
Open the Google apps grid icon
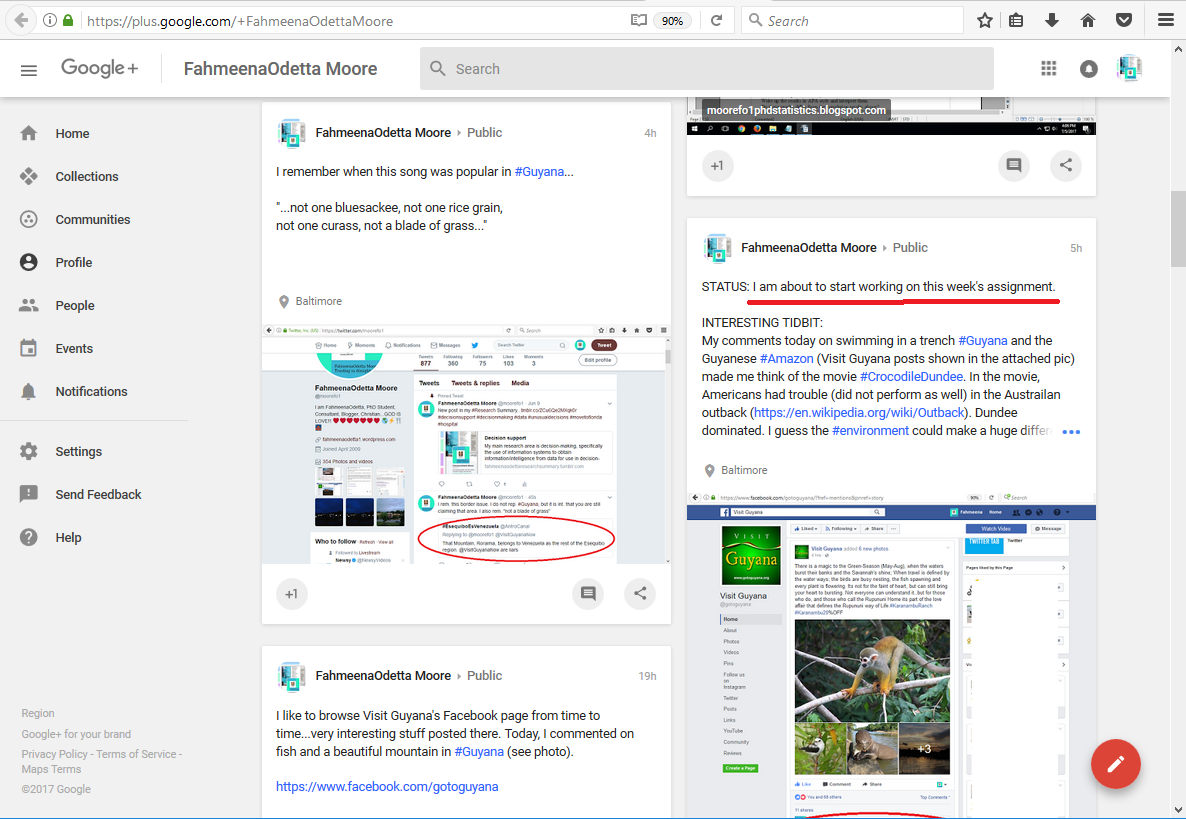coord(1048,69)
